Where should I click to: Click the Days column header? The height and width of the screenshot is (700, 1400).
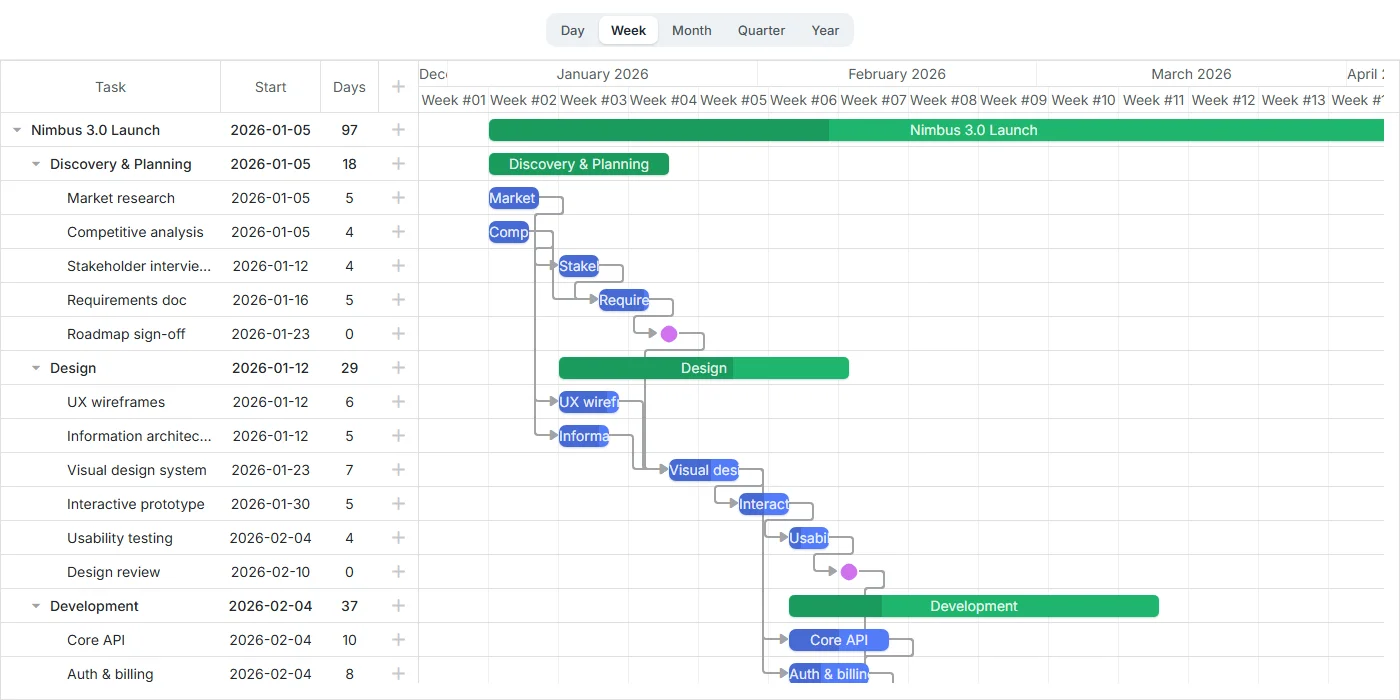coord(349,87)
